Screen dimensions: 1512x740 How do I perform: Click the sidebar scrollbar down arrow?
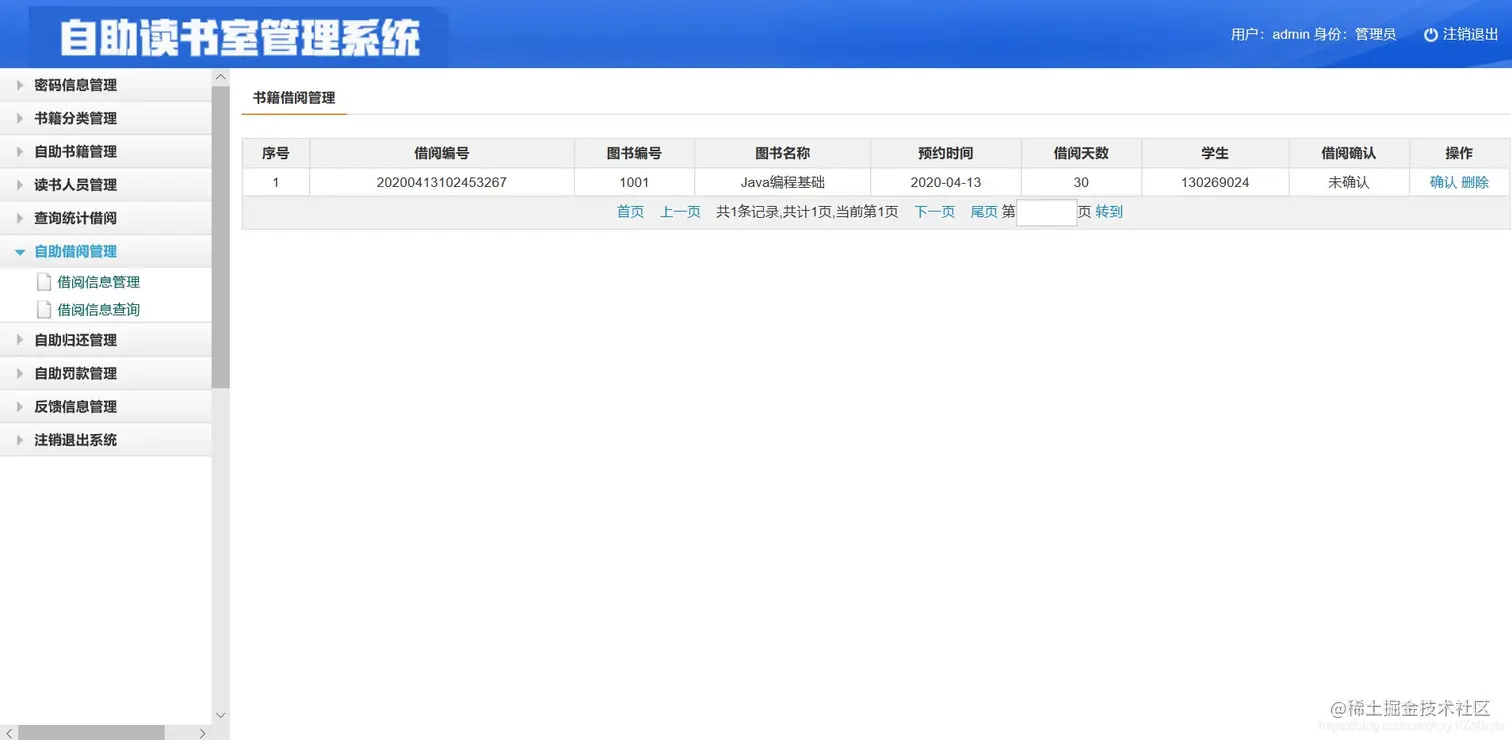(220, 715)
